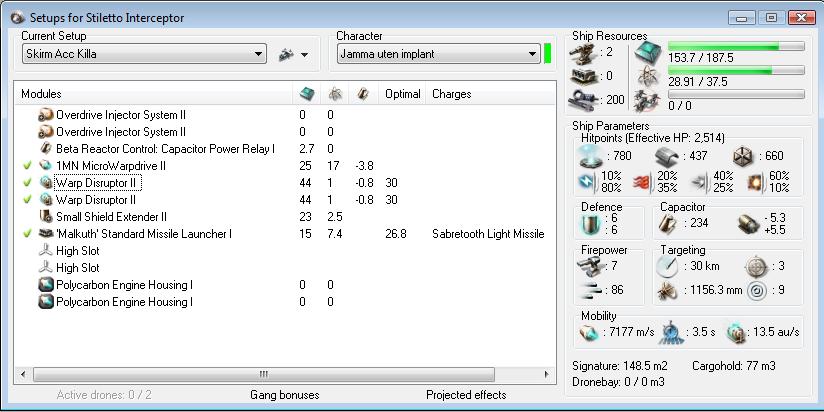Select Small Shield Extender II module
Viewport: 824px width, 412px height.
point(284,217)
